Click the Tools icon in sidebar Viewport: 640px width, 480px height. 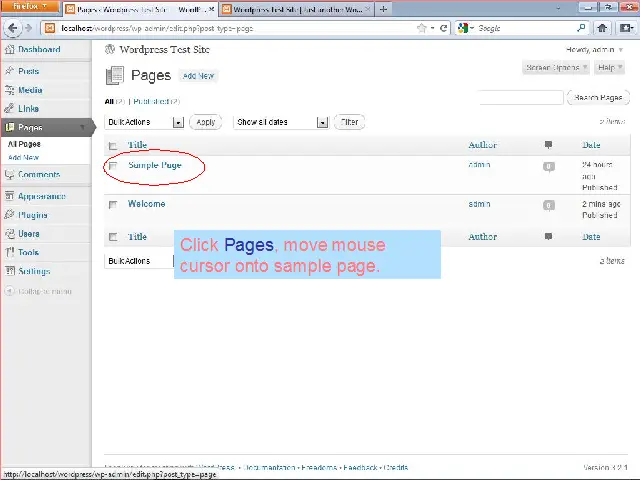pos(9,252)
